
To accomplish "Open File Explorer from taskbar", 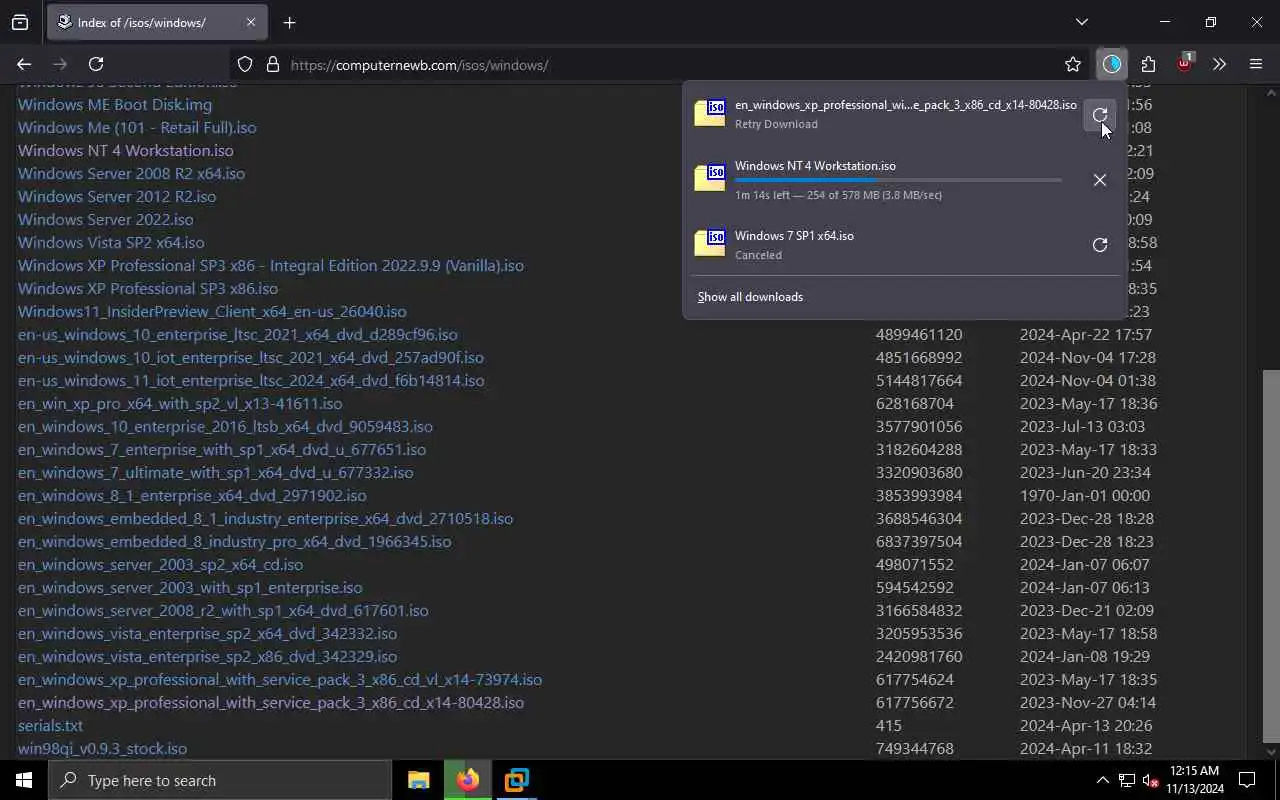I will pyautogui.click(x=419, y=780).
